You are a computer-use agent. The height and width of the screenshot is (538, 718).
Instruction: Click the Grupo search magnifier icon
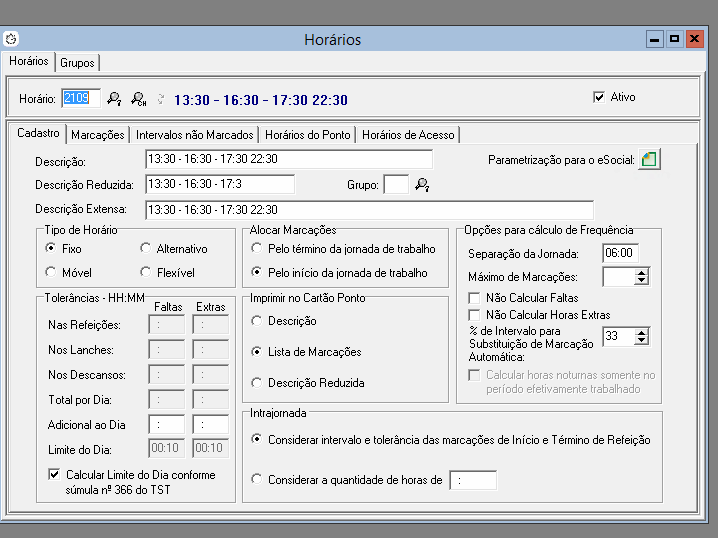pos(422,184)
